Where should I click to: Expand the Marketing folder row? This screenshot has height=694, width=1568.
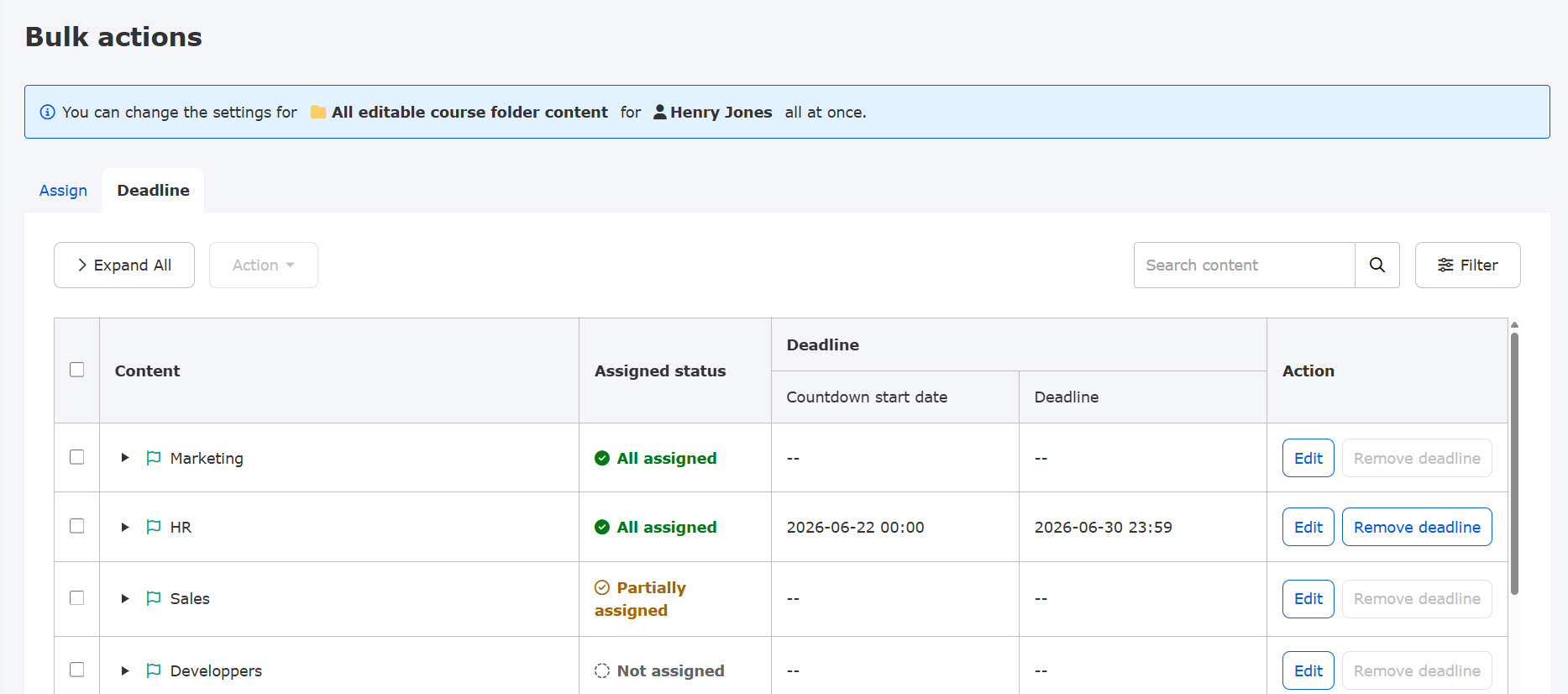tap(125, 458)
